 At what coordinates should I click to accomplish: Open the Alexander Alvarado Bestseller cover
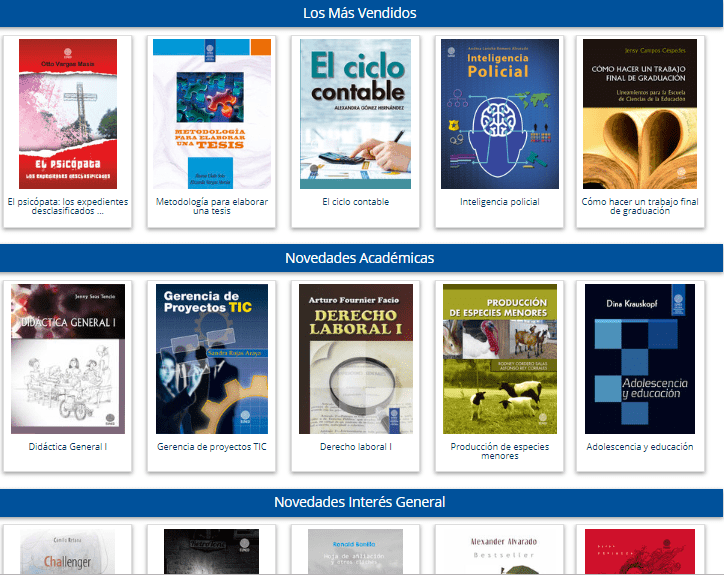tap(503, 552)
